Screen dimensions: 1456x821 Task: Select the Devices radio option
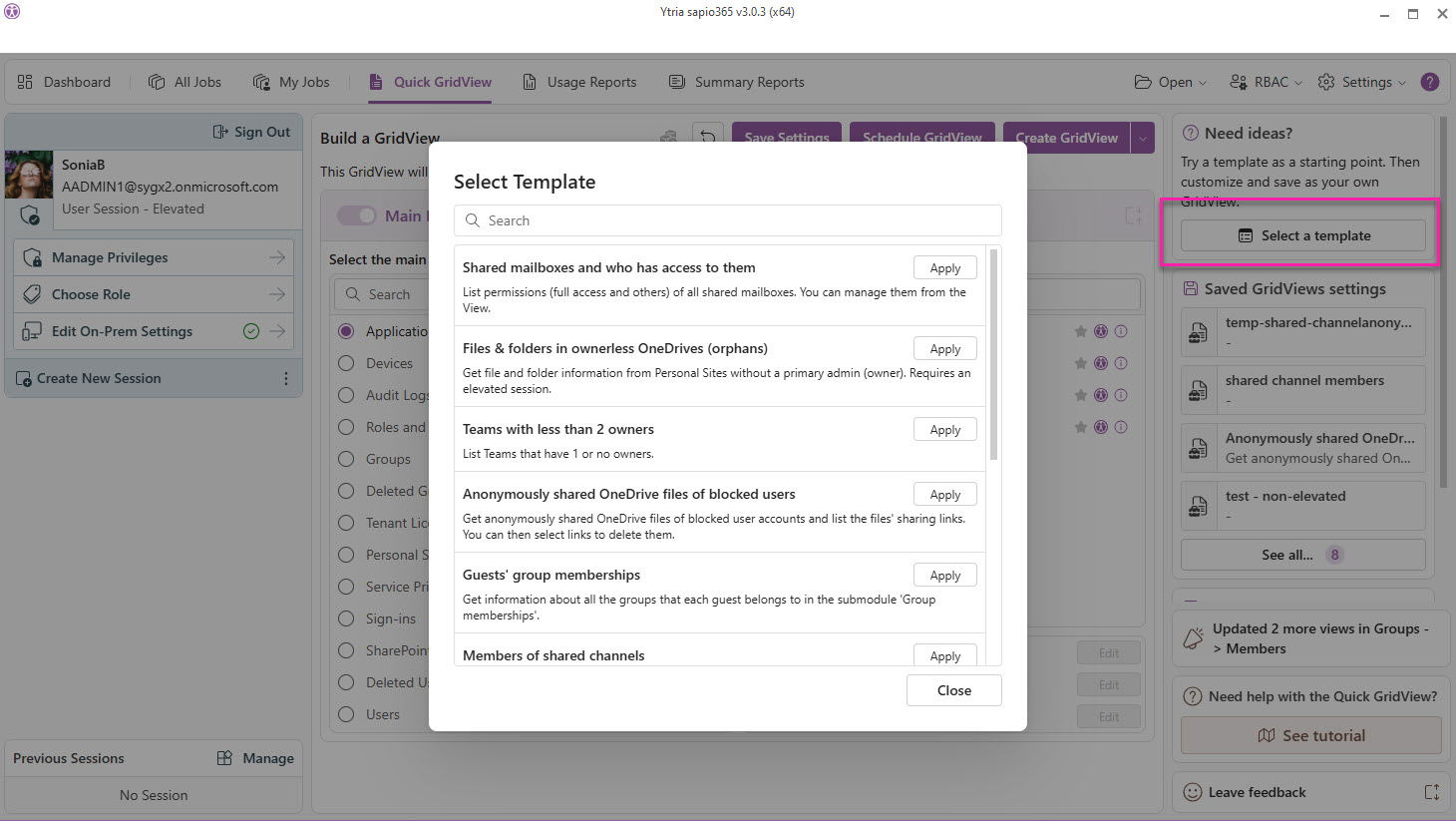coord(346,363)
